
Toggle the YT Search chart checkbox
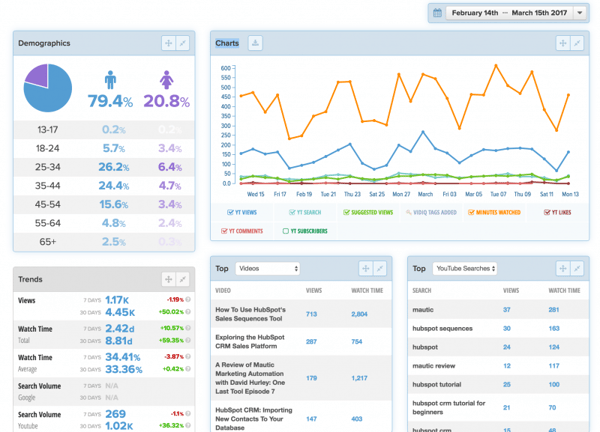pos(292,212)
